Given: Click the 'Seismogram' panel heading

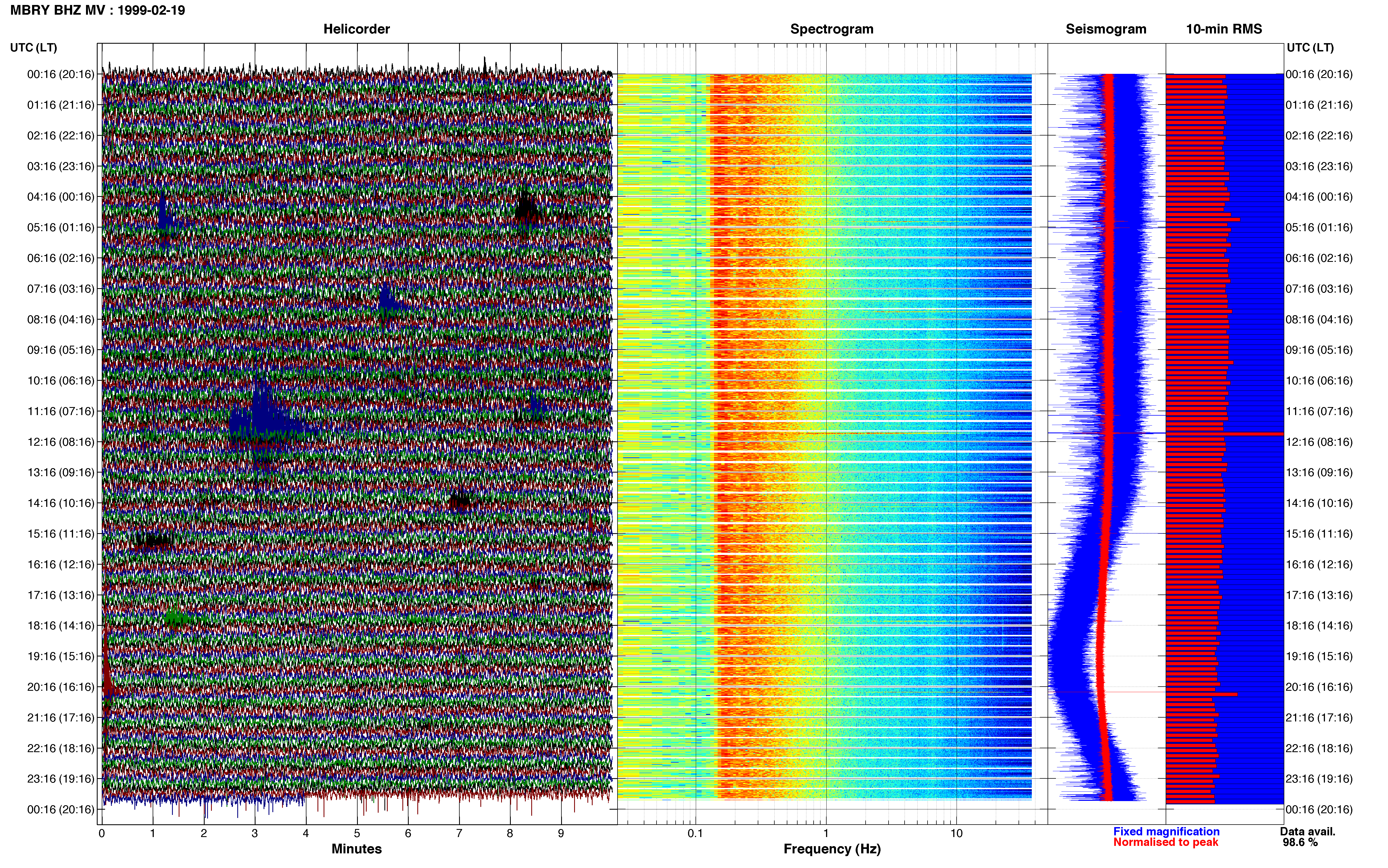Looking at the screenshot, I should [1106, 29].
